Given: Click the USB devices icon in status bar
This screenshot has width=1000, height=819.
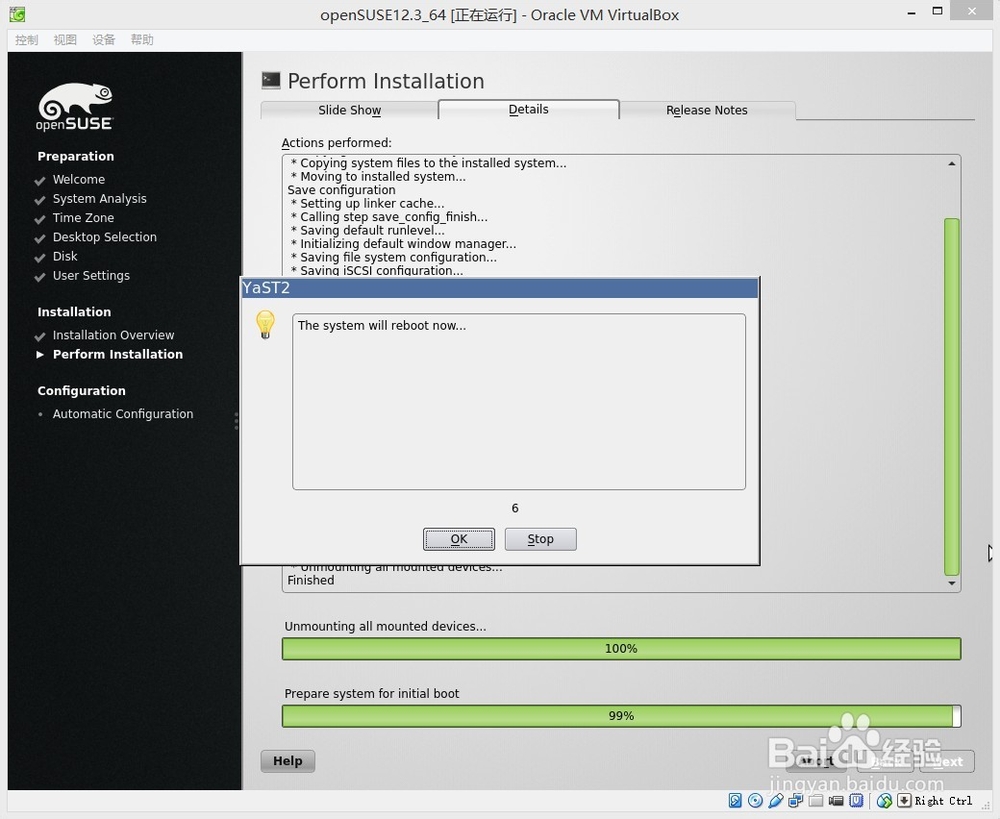Looking at the screenshot, I should coord(776,801).
